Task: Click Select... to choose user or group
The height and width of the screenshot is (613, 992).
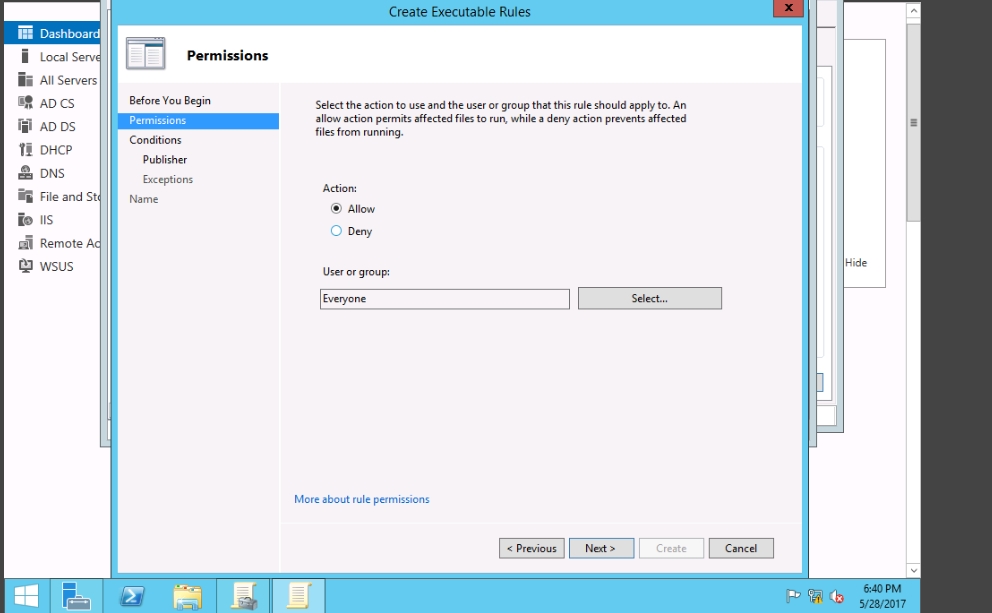Action: [x=649, y=298]
